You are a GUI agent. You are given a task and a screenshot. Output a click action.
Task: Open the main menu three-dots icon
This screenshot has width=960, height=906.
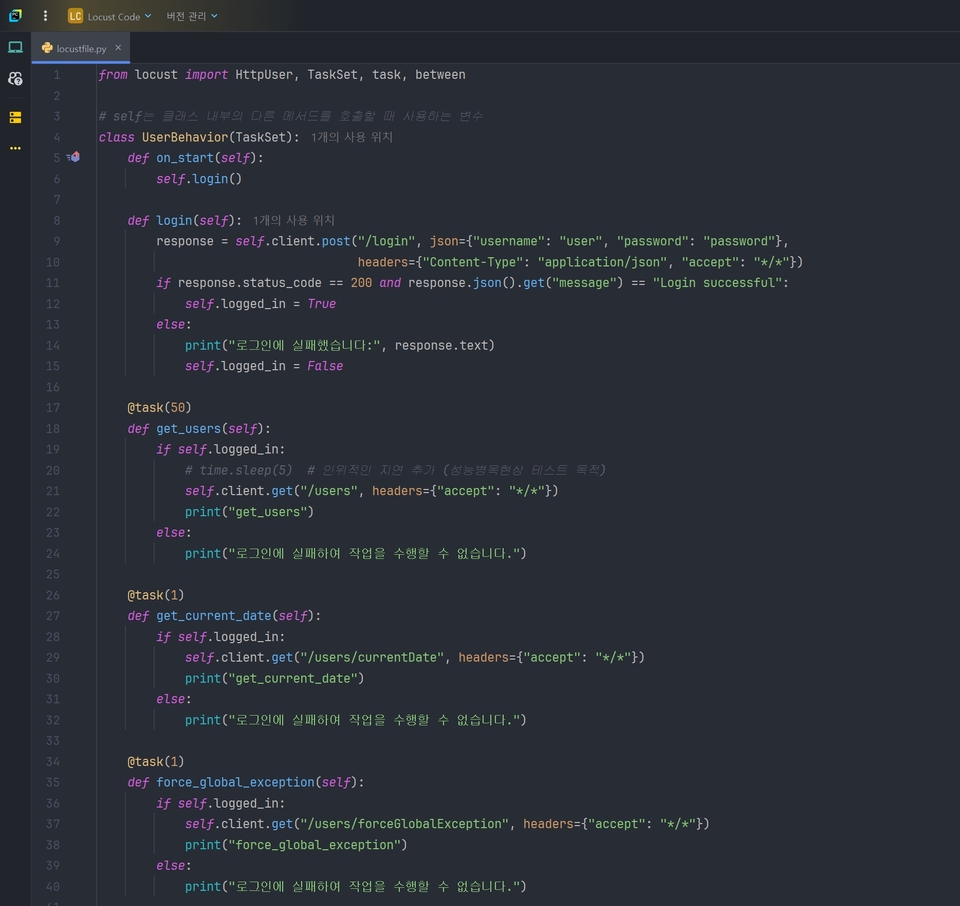pyautogui.click(x=45, y=16)
